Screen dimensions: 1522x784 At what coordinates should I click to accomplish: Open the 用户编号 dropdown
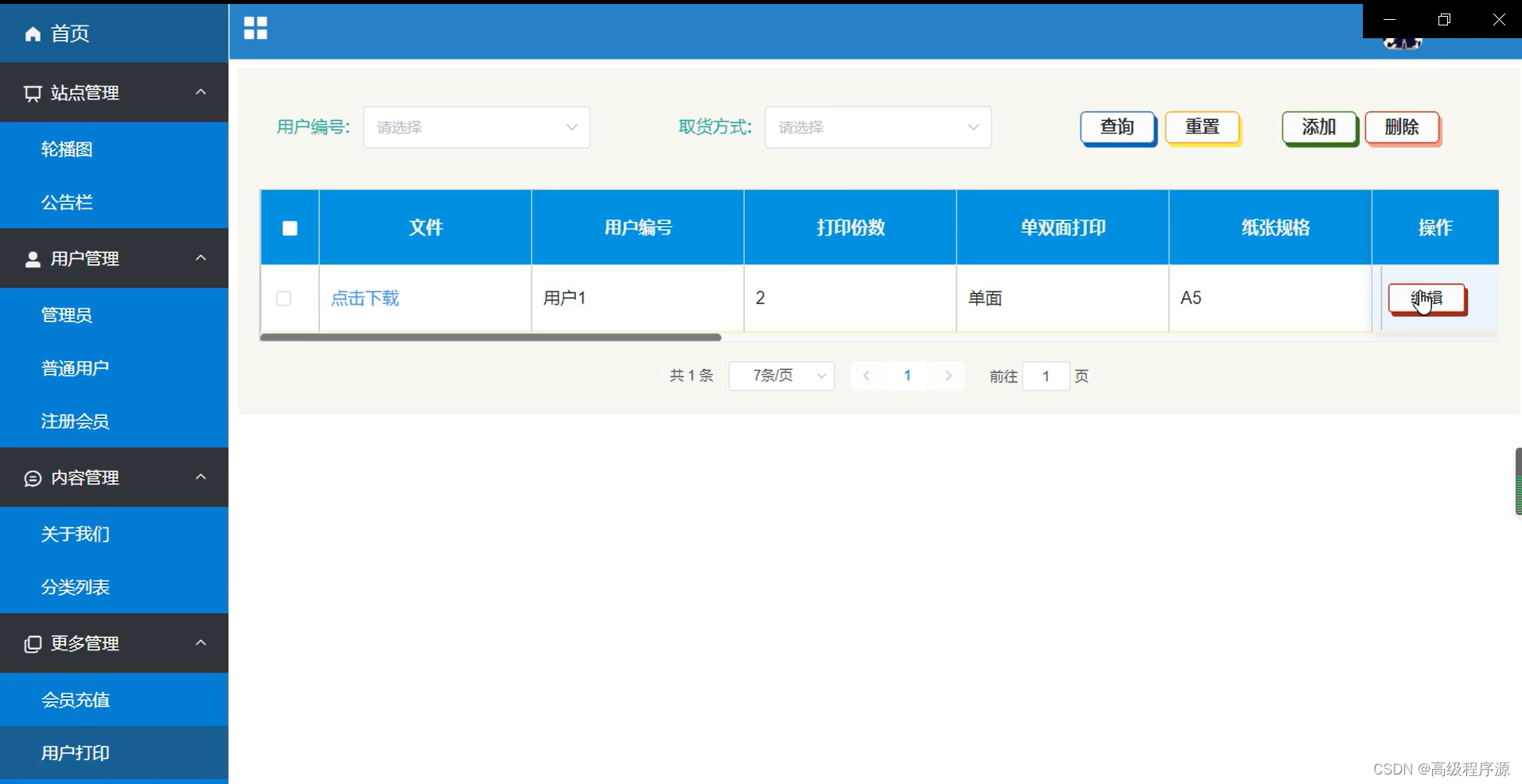point(476,127)
